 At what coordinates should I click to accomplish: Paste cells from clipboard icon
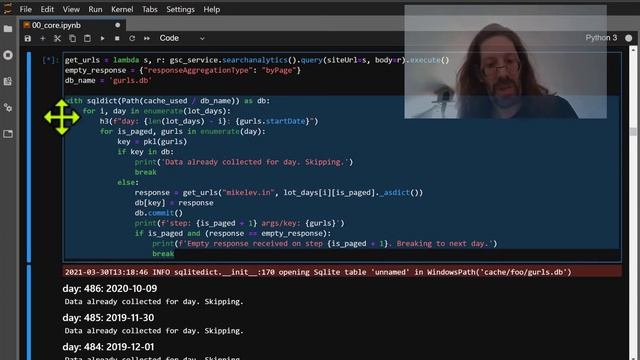[x=87, y=38]
